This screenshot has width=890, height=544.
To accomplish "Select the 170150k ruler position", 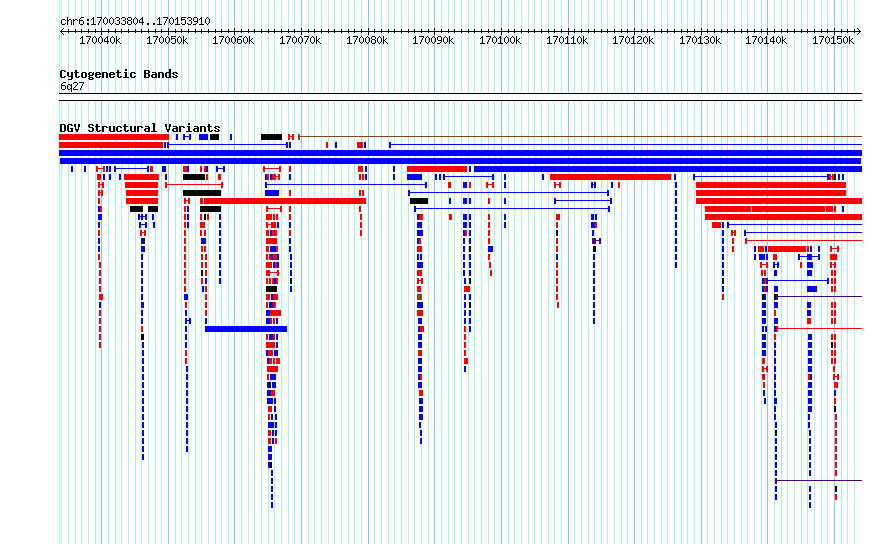I will point(833,40).
